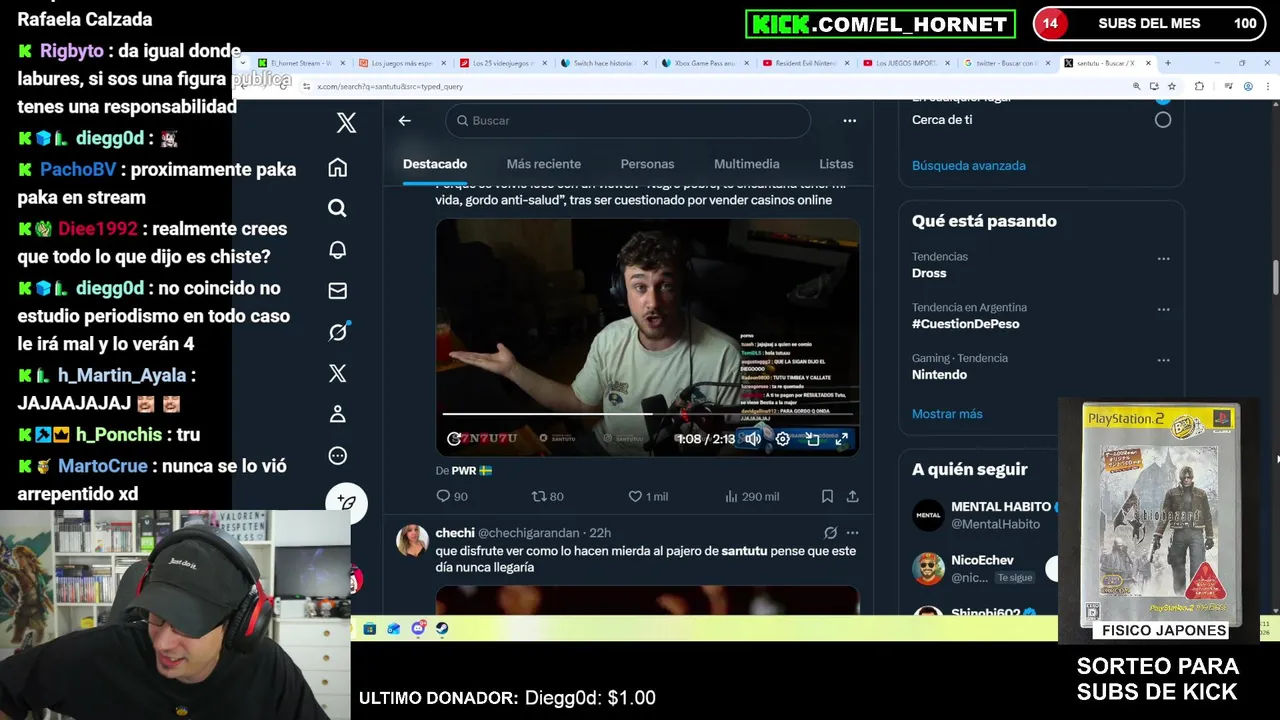Image resolution: width=1280 pixels, height=720 pixels.
Task: Switch to Destacado tab
Action: (x=435, y=164)
